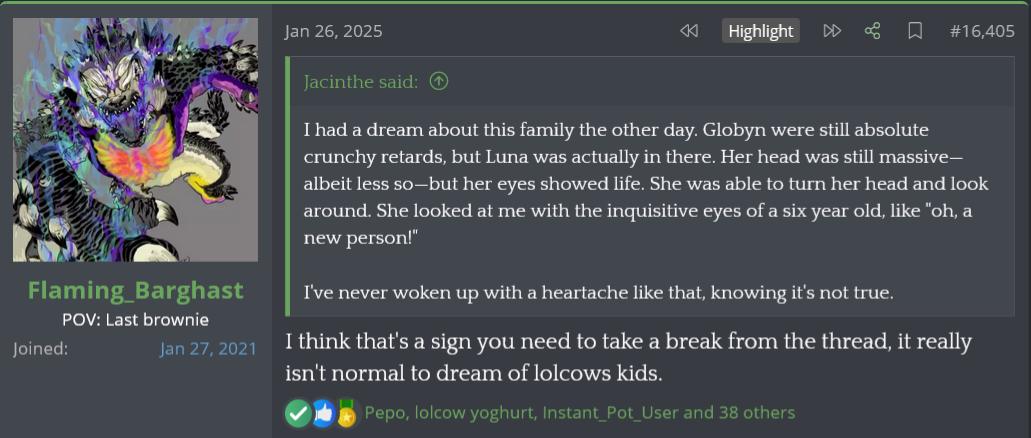Click the Jan 27, 2021 joined date

pos(208,349)
